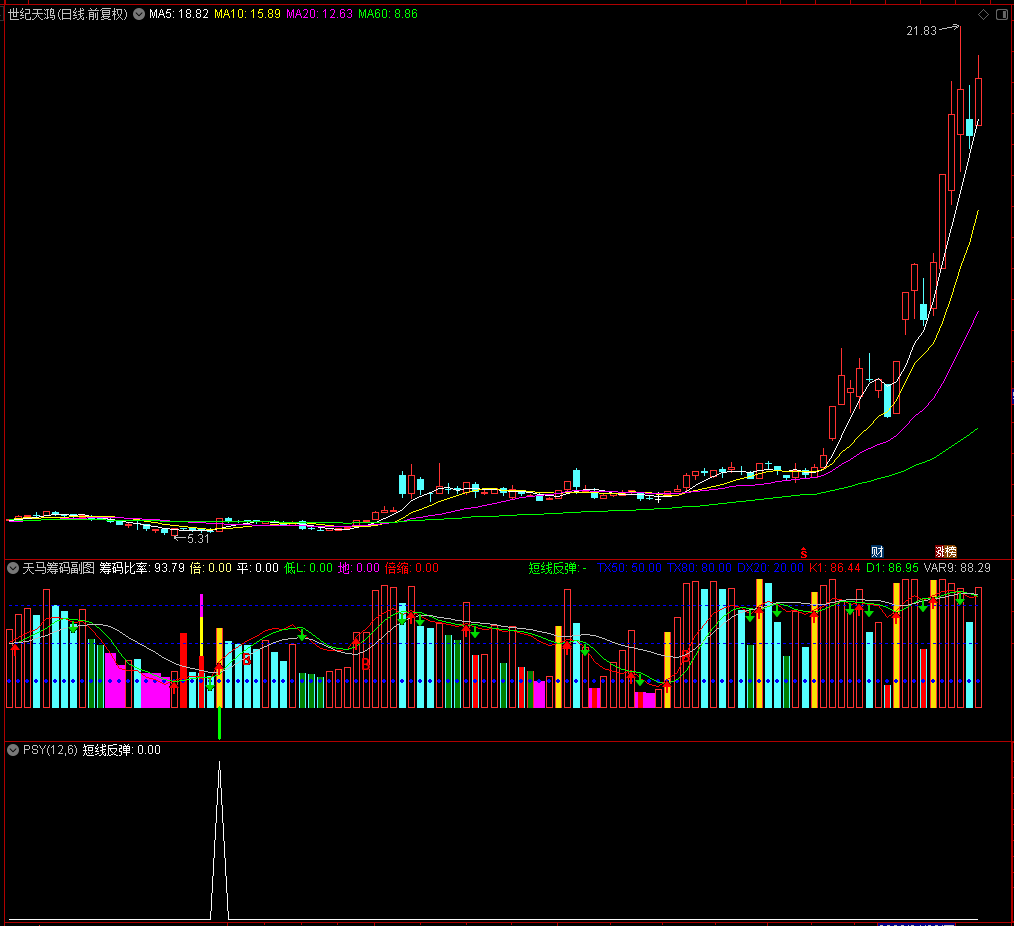Toggle the side panel layout icon

(1002, 14)
